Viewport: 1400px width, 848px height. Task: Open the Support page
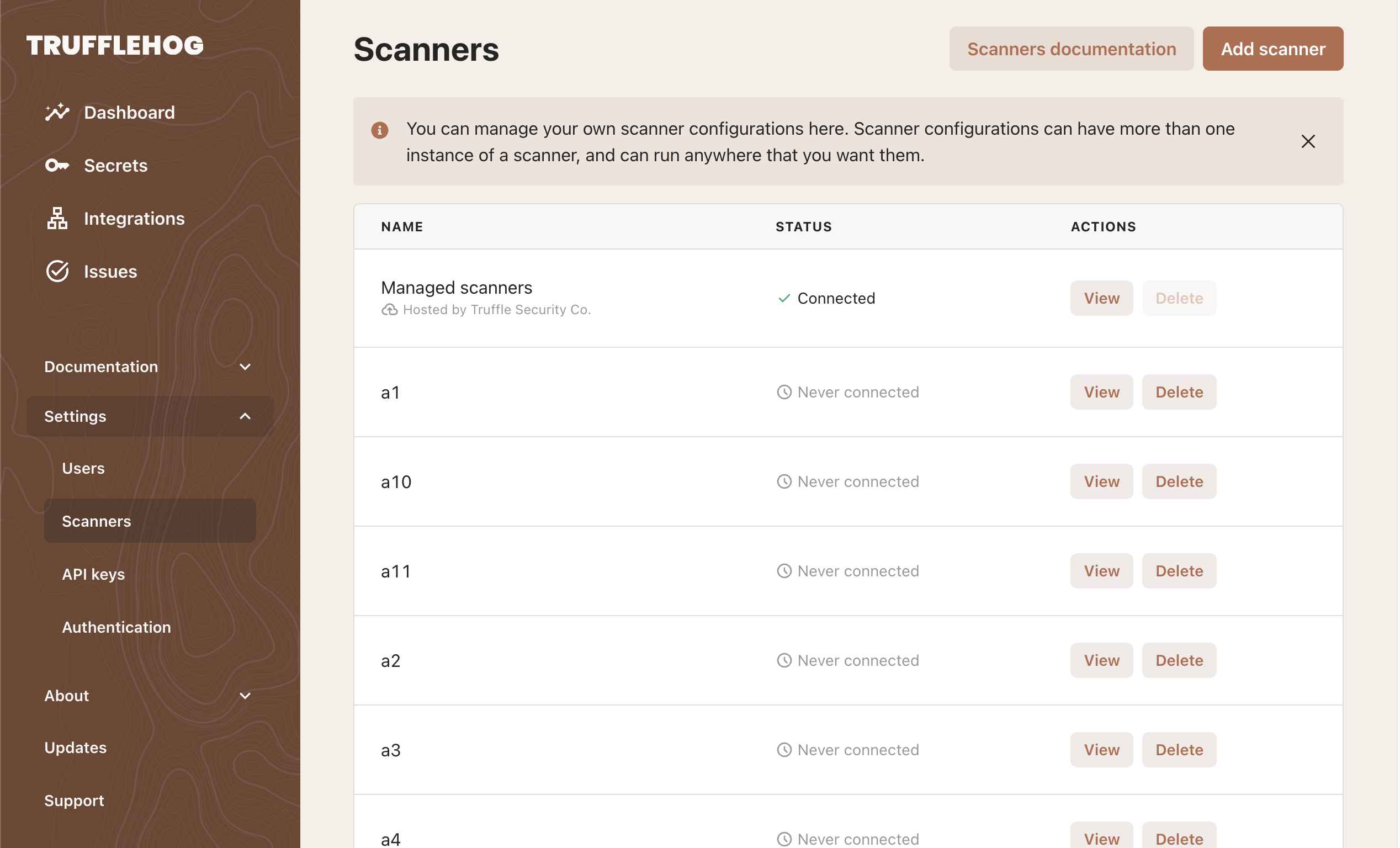pyautogui.click(x=74, y=801)
